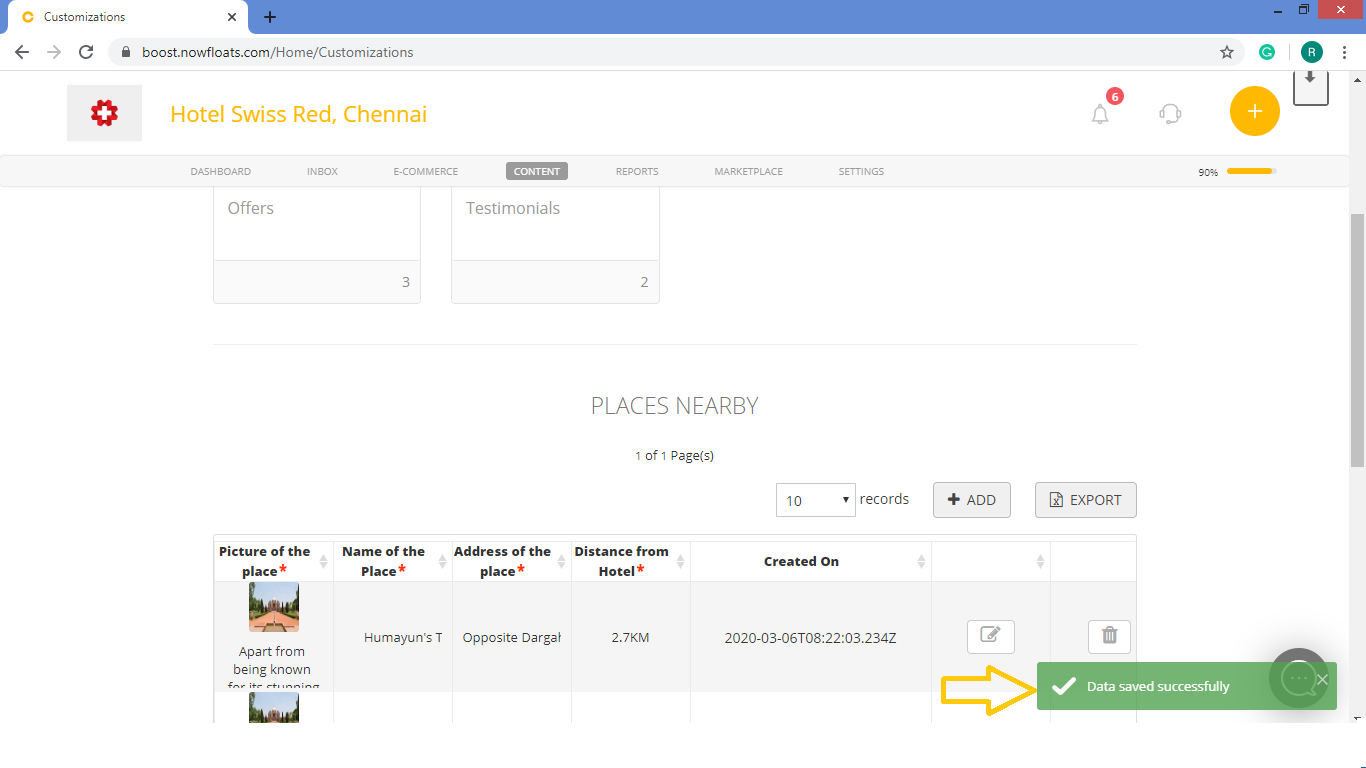The image size is (1366, 768).
Task: Open the records-per-page dropdown showing 10
Action: coord(816,500)
